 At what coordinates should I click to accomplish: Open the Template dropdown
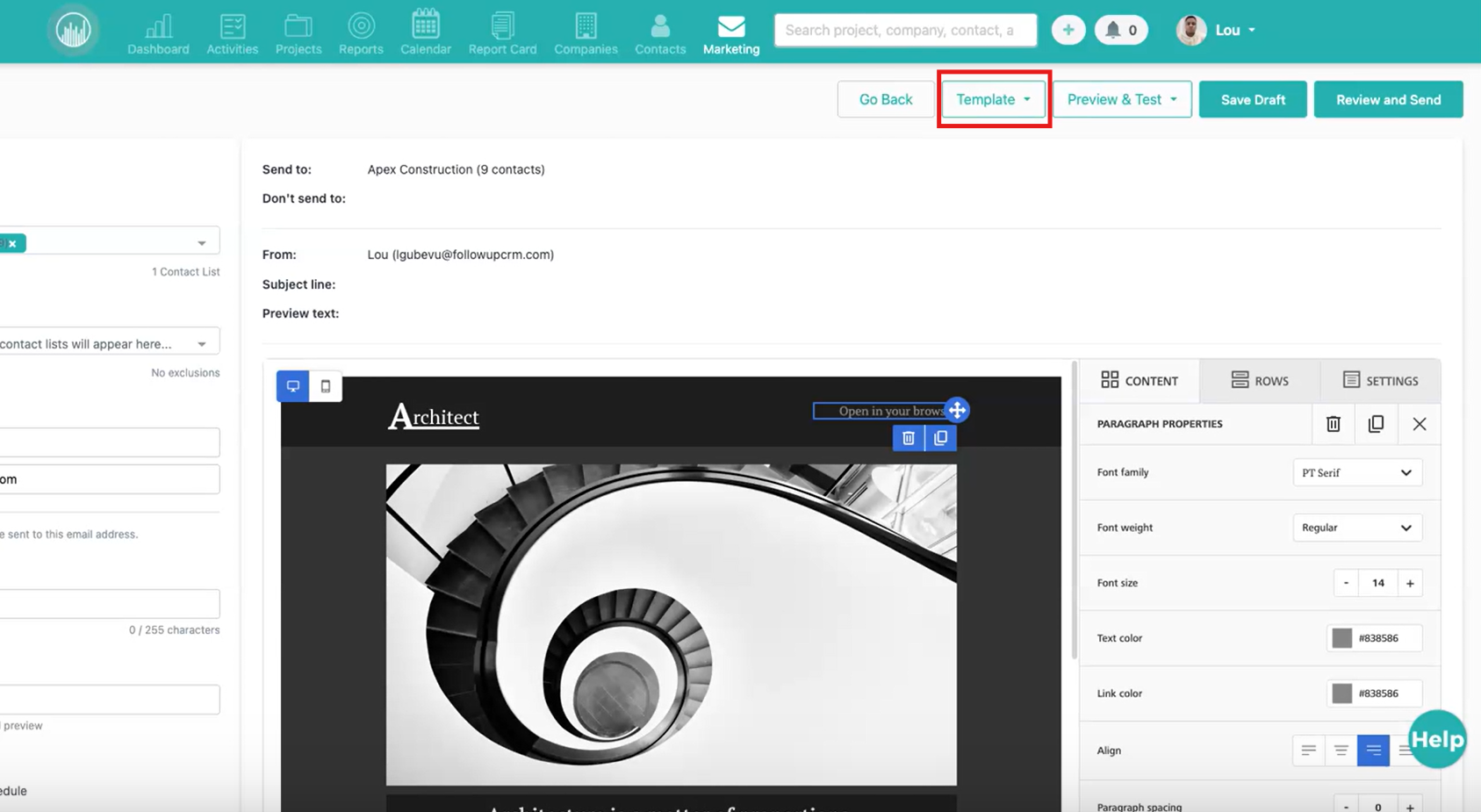(993, 99)
